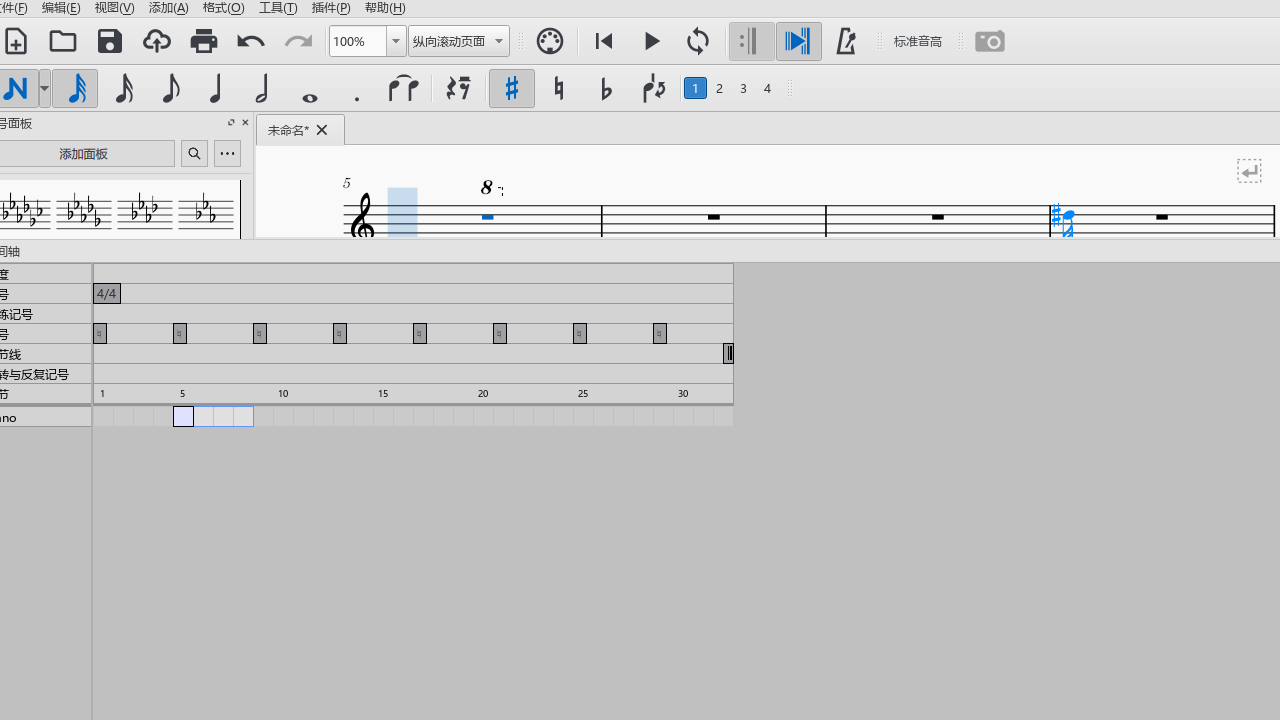Enable note input mode with the N icon
This screenshot has height=720, width=1280.
tap(16, 88)
